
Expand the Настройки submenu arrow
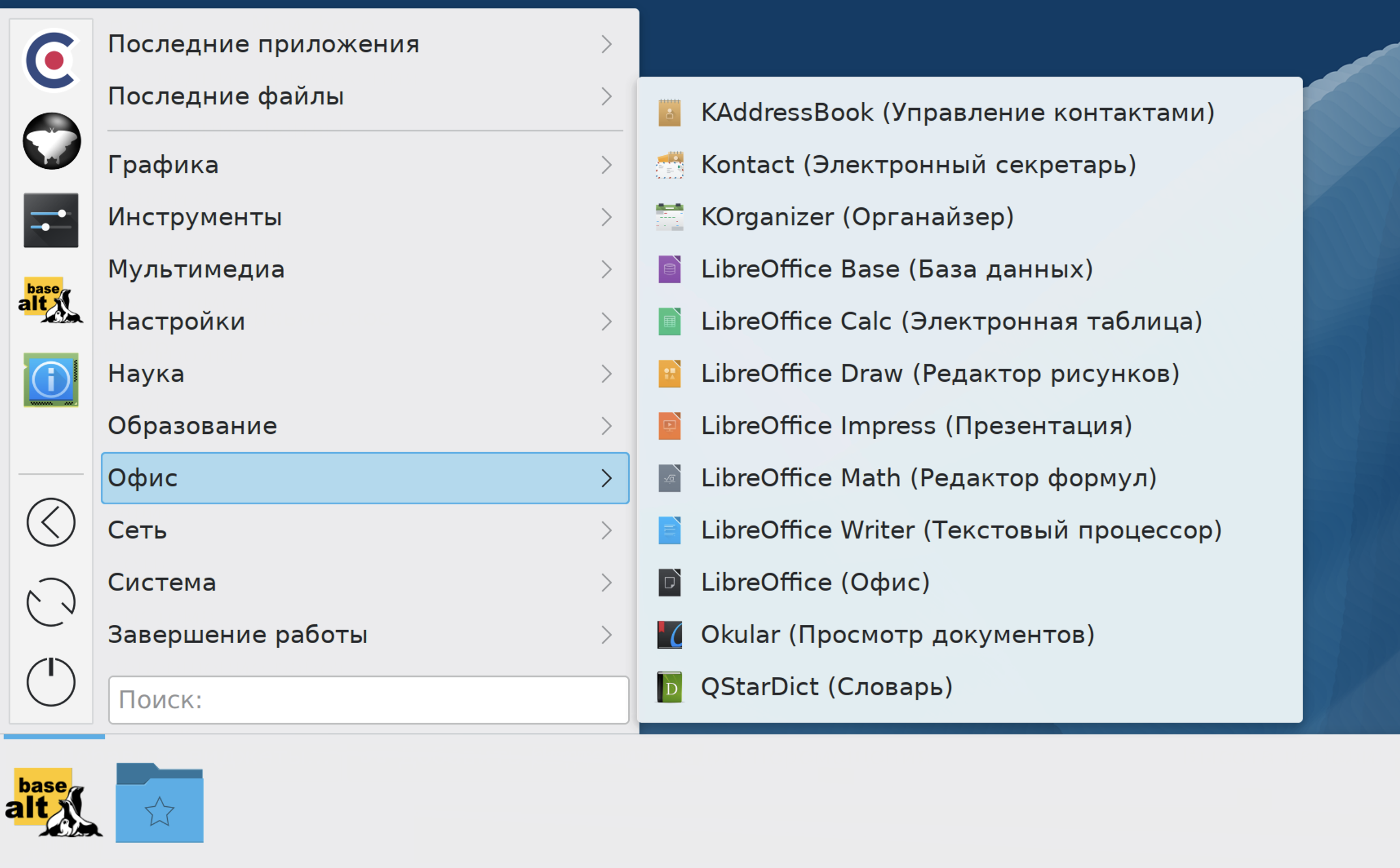(607, 322)
